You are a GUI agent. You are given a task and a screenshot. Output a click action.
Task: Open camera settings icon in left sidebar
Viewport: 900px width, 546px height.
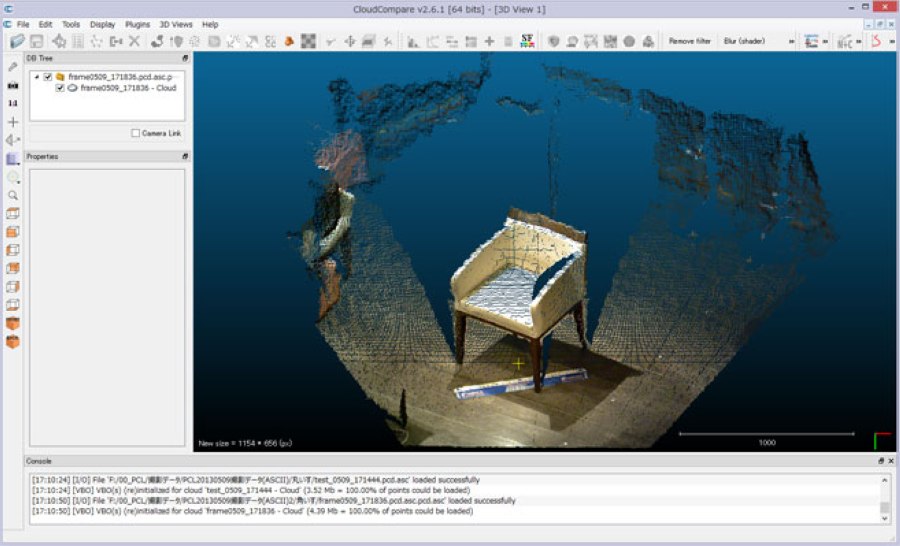(13, 85)
